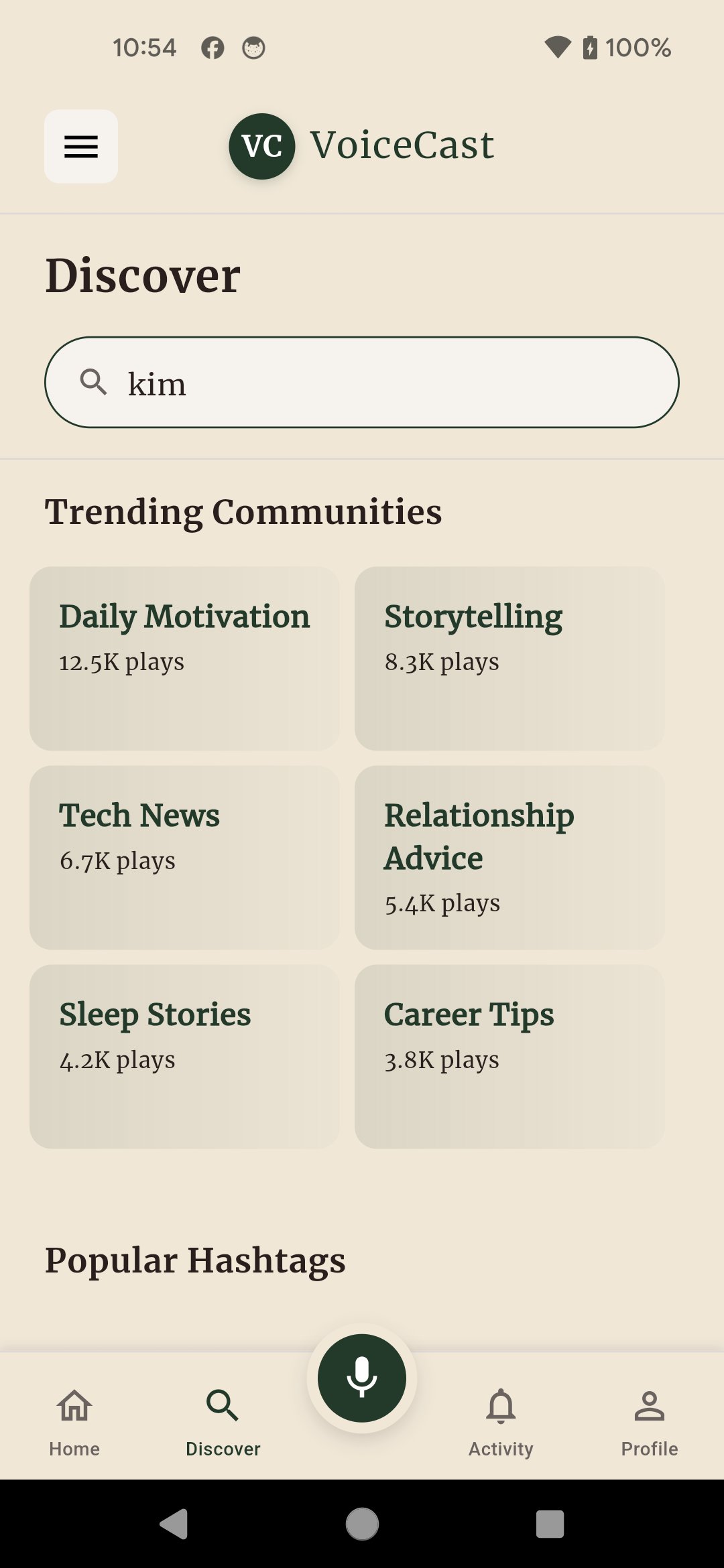This screenshot has height=1568, width=724.
Task: Select the Career Tips community
Action: (x=509, y=1056)
